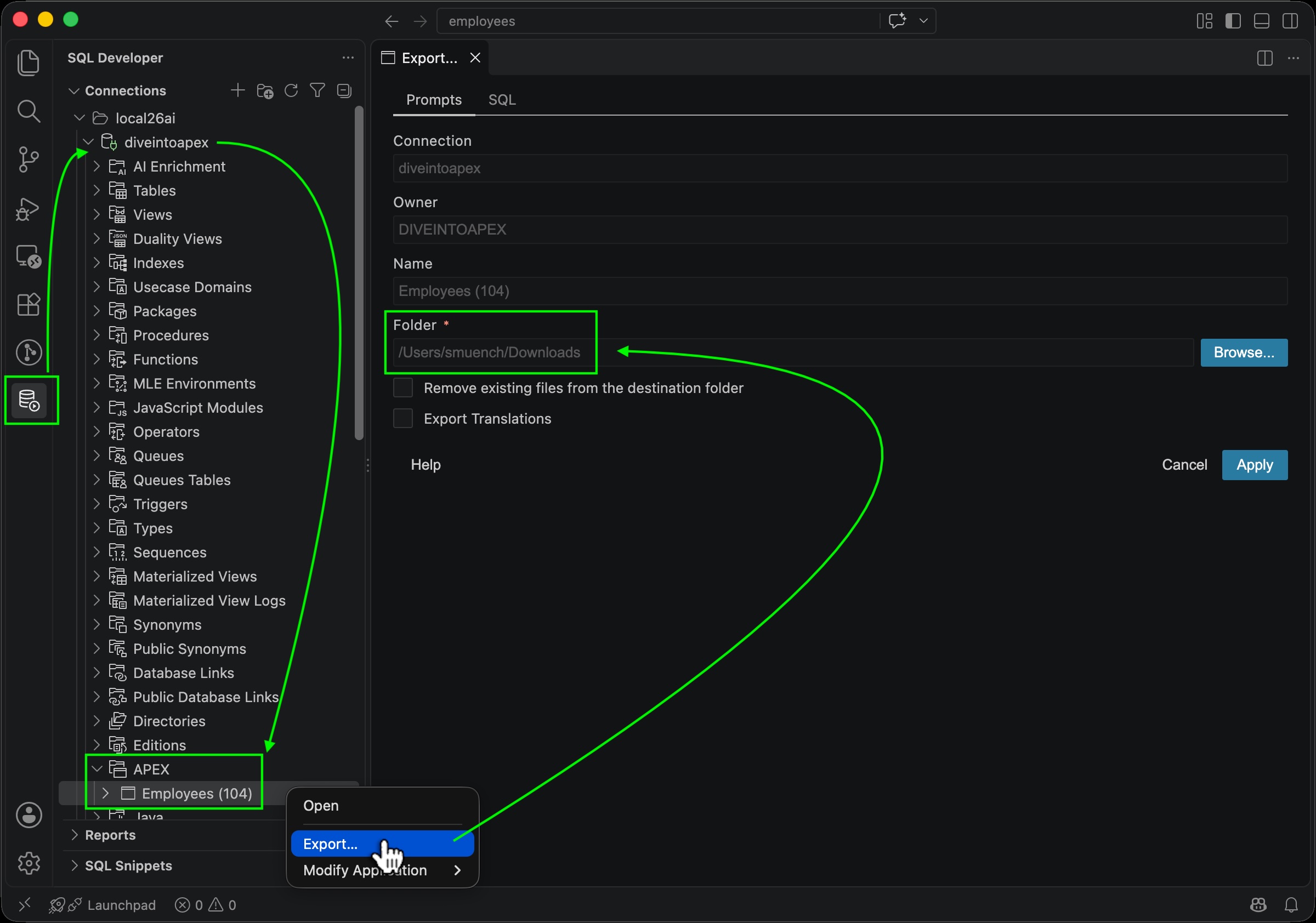Switch to the SQL tab
This screenshot has height=923, width=1316.
502,100
